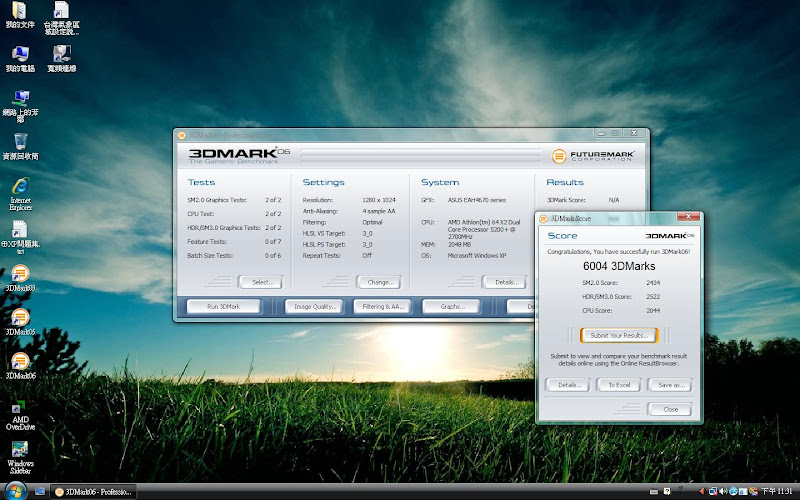Open the 3DMark03 desktop shortcut
Screen dimensions: 800x500
tap(20, 273)
